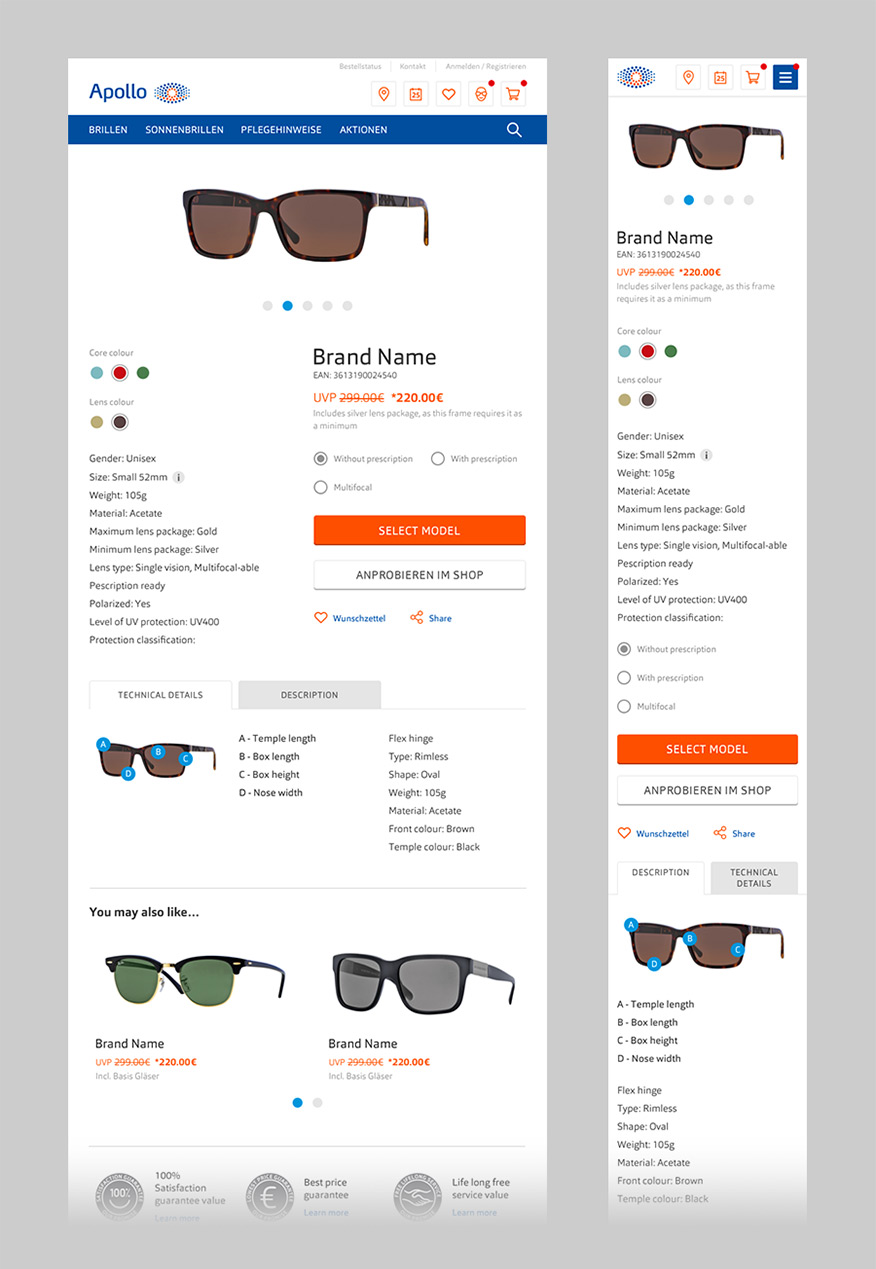The width and height of the screenshot is (876, 1269).
Task: Open the shopping cart icon in desktop header
Action: coord(513,94)
